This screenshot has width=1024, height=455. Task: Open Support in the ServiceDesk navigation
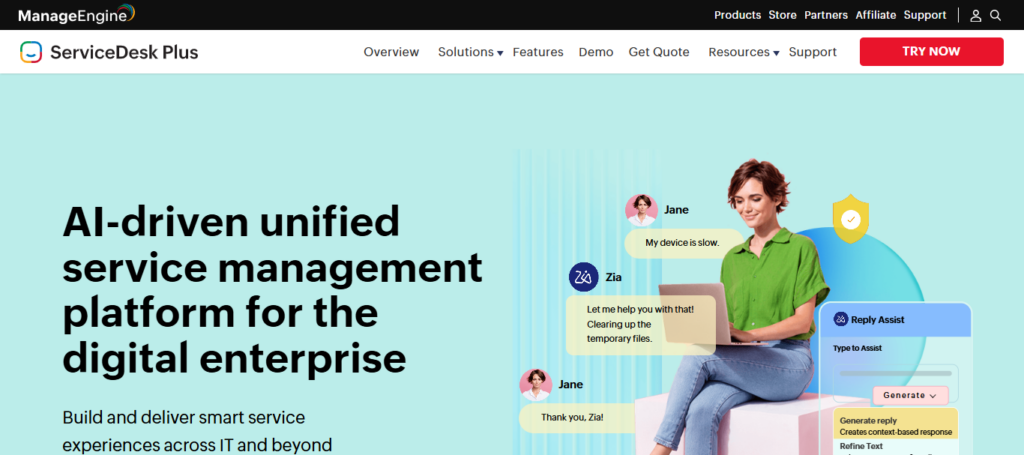(812, 52)
